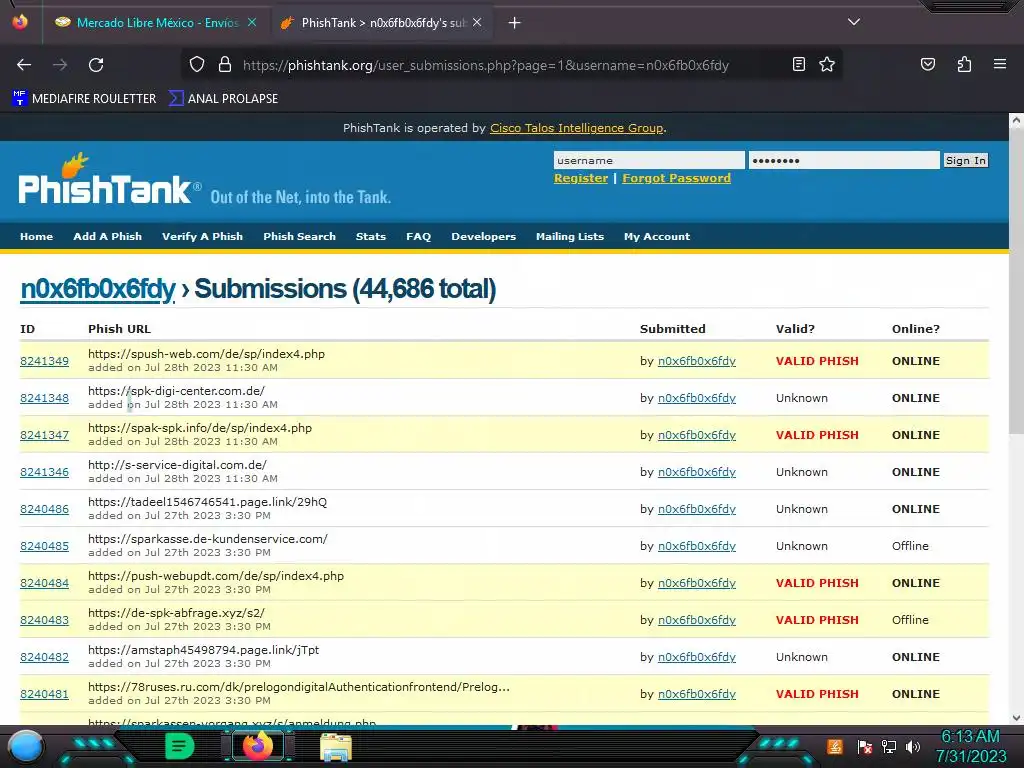Open submission ID 8240482

coord(44,657)
